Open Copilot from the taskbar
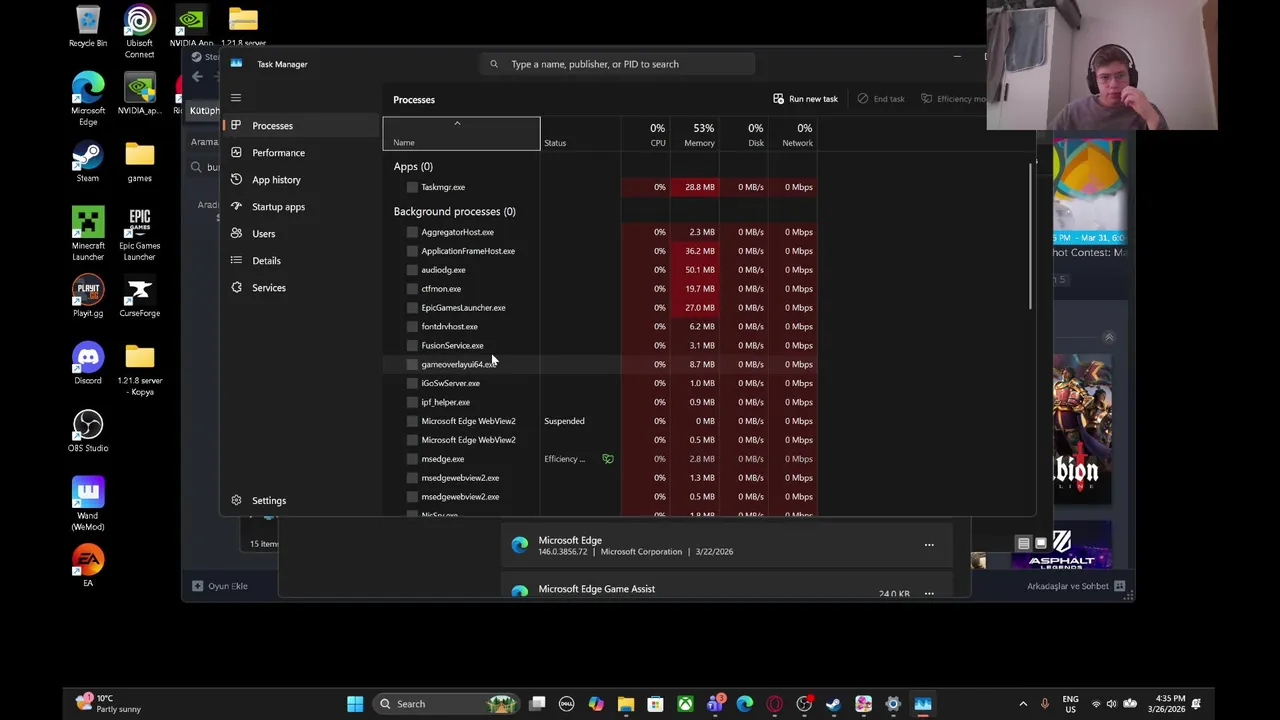 [596, 704]
